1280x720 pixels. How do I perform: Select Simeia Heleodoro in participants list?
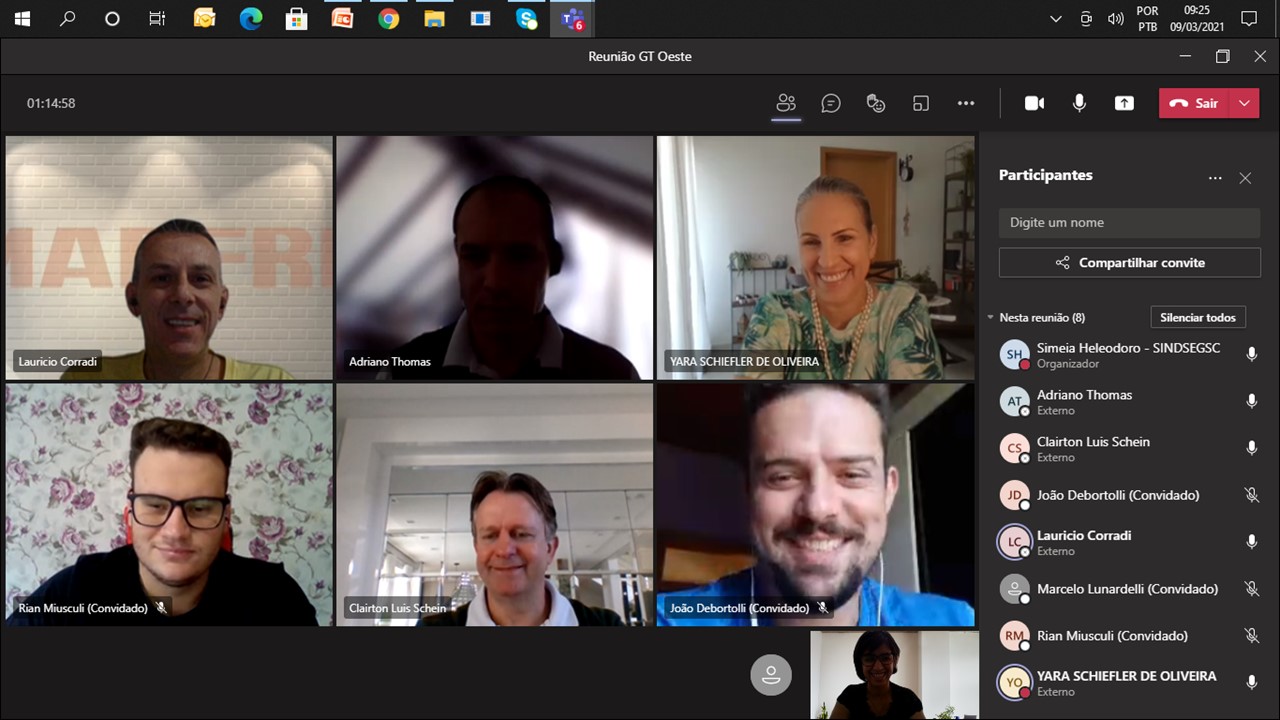1127,355
